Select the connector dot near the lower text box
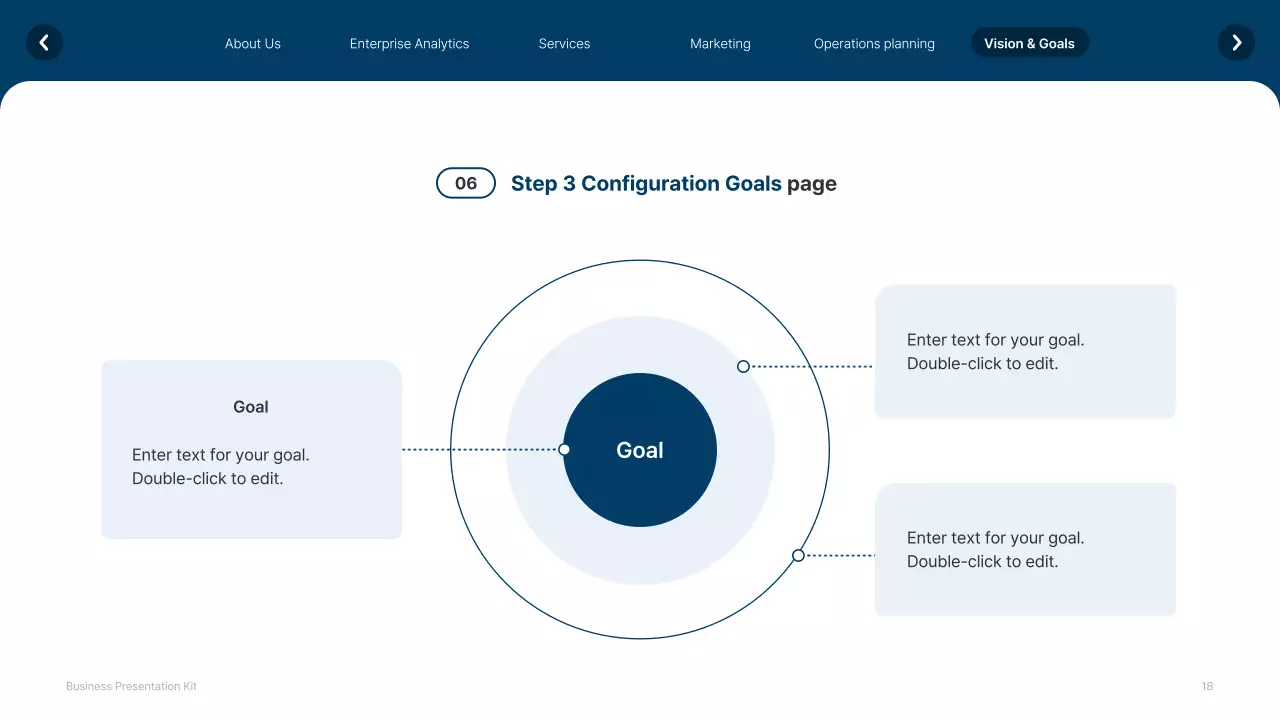Image resolution: width=1280 pixels, height=720 pixels. 798,554
